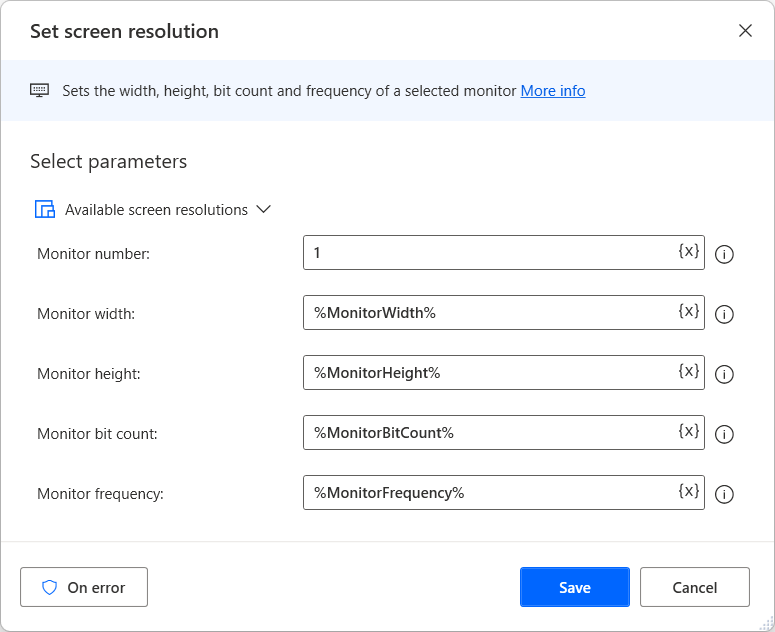Show info for Monitor bit count

724,434
